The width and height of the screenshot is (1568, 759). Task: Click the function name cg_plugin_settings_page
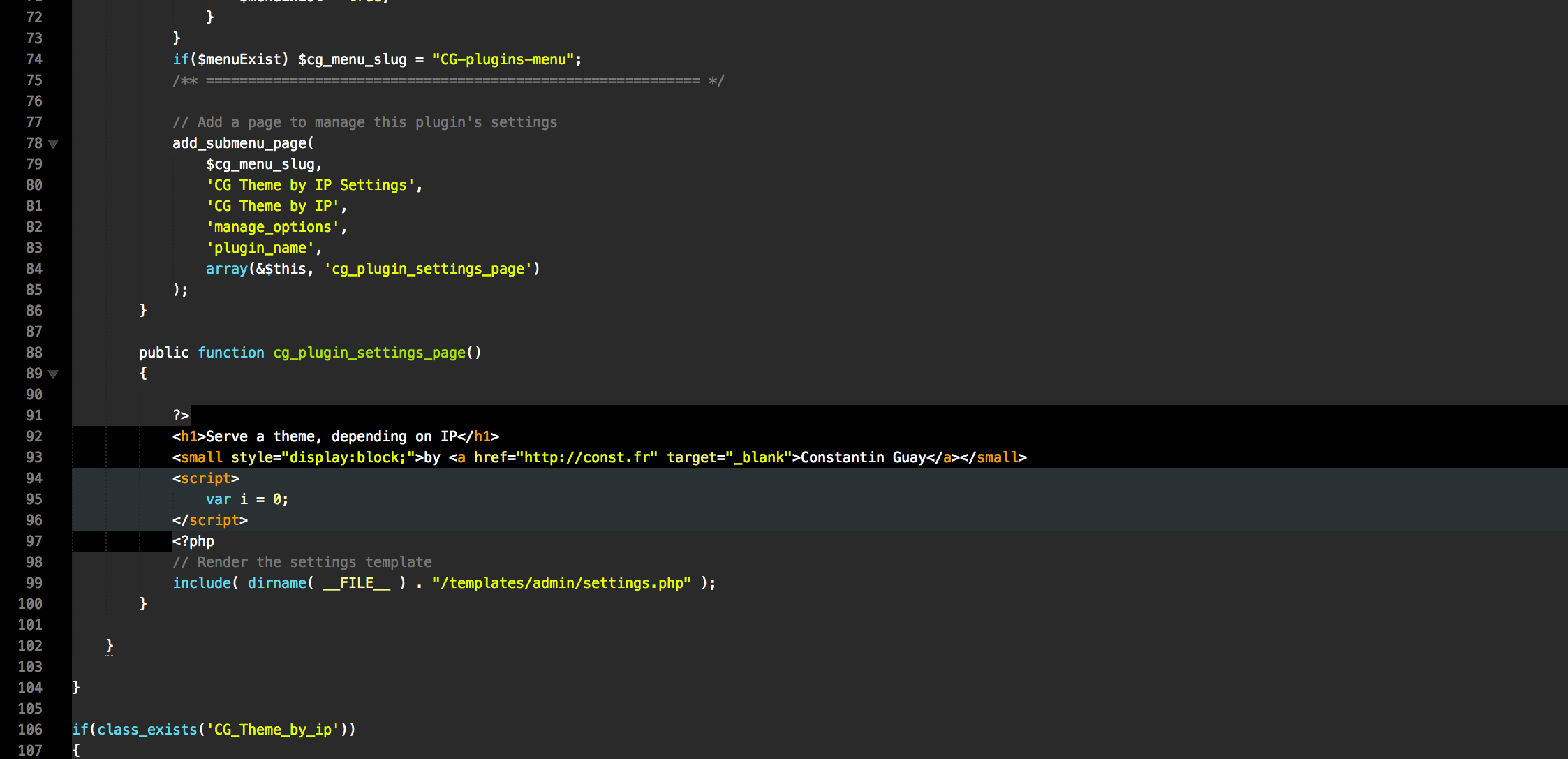click(x=369, y=353)
